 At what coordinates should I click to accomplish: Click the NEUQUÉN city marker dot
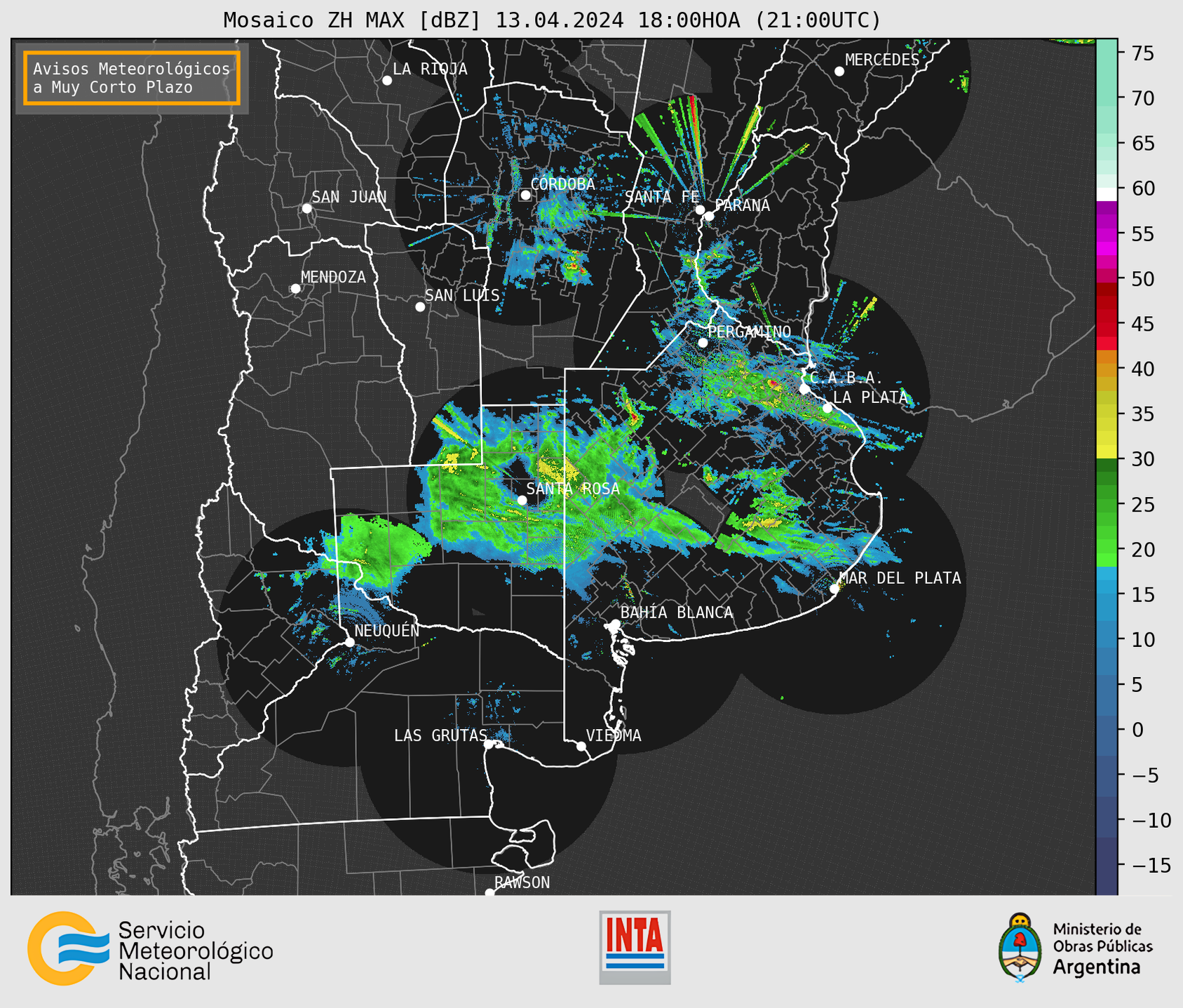click(x=350, y=642)
